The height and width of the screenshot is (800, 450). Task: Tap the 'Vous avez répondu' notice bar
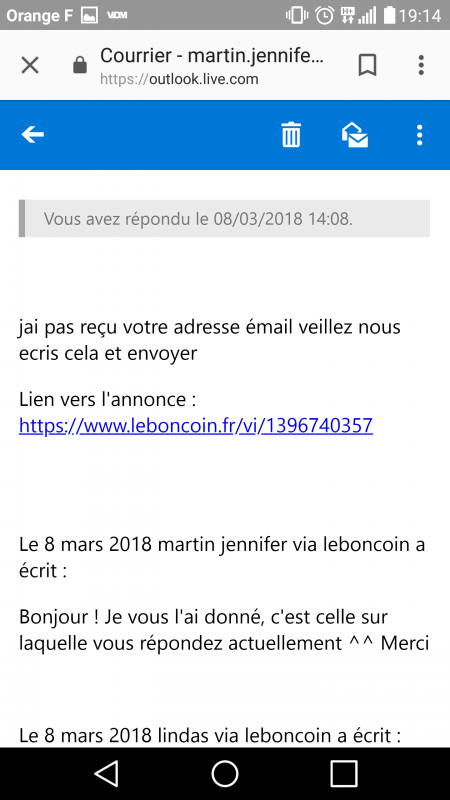coord(224,218)
